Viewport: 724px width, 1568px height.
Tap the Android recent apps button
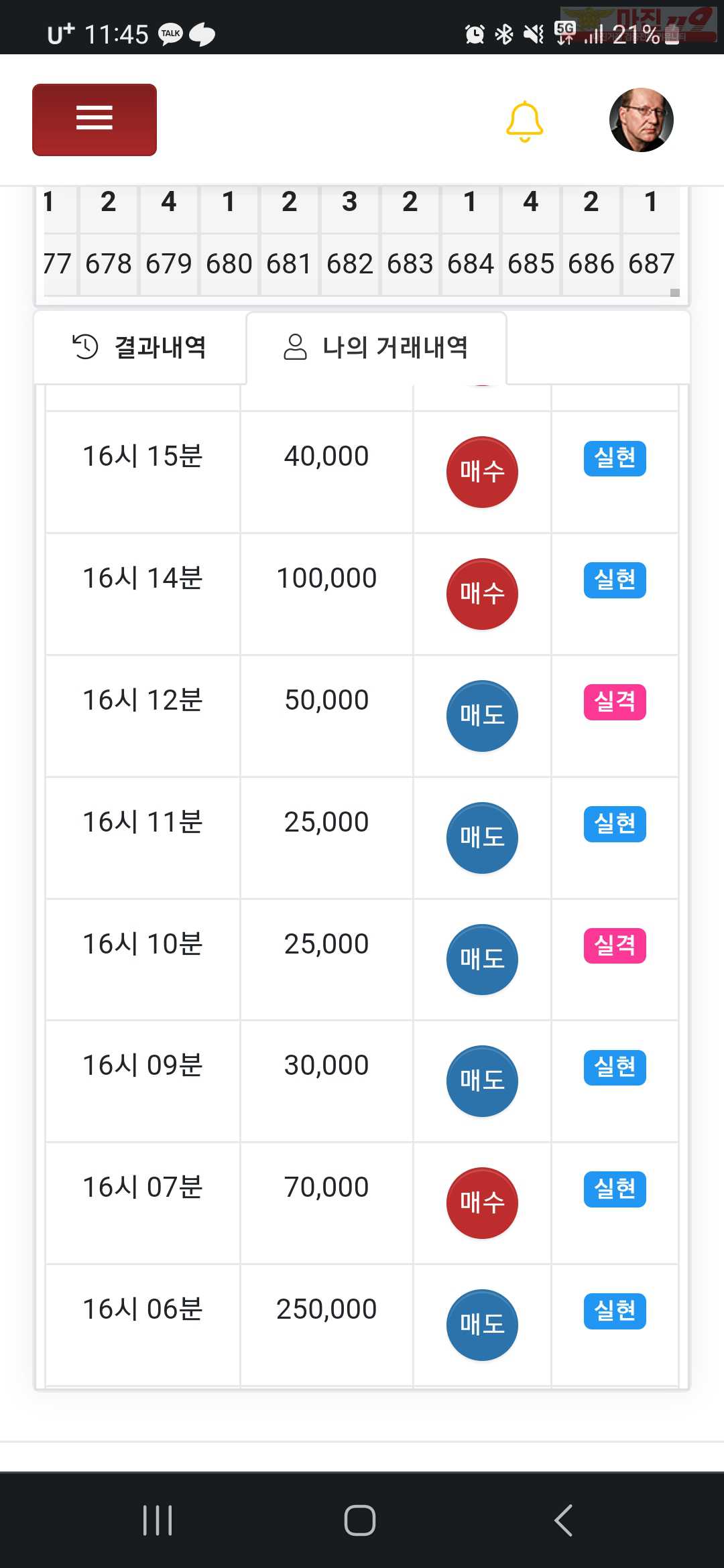point(158,1520)
